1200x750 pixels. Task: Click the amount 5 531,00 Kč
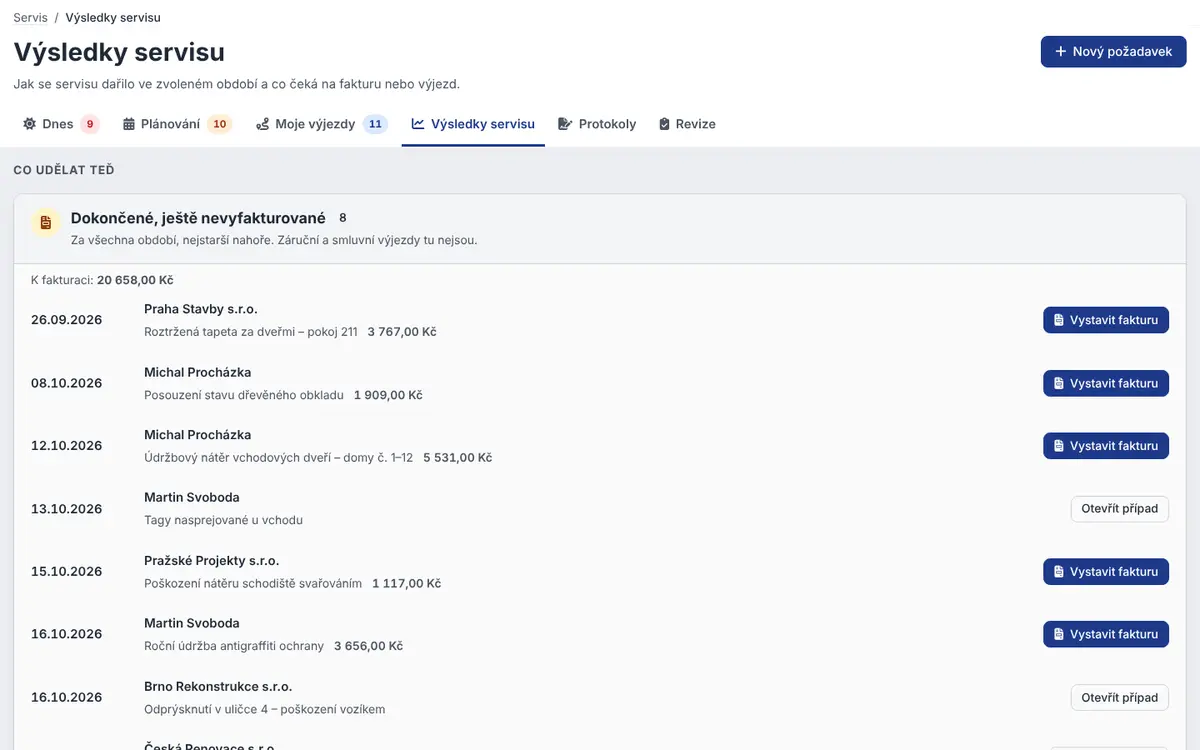click(457, 458)
